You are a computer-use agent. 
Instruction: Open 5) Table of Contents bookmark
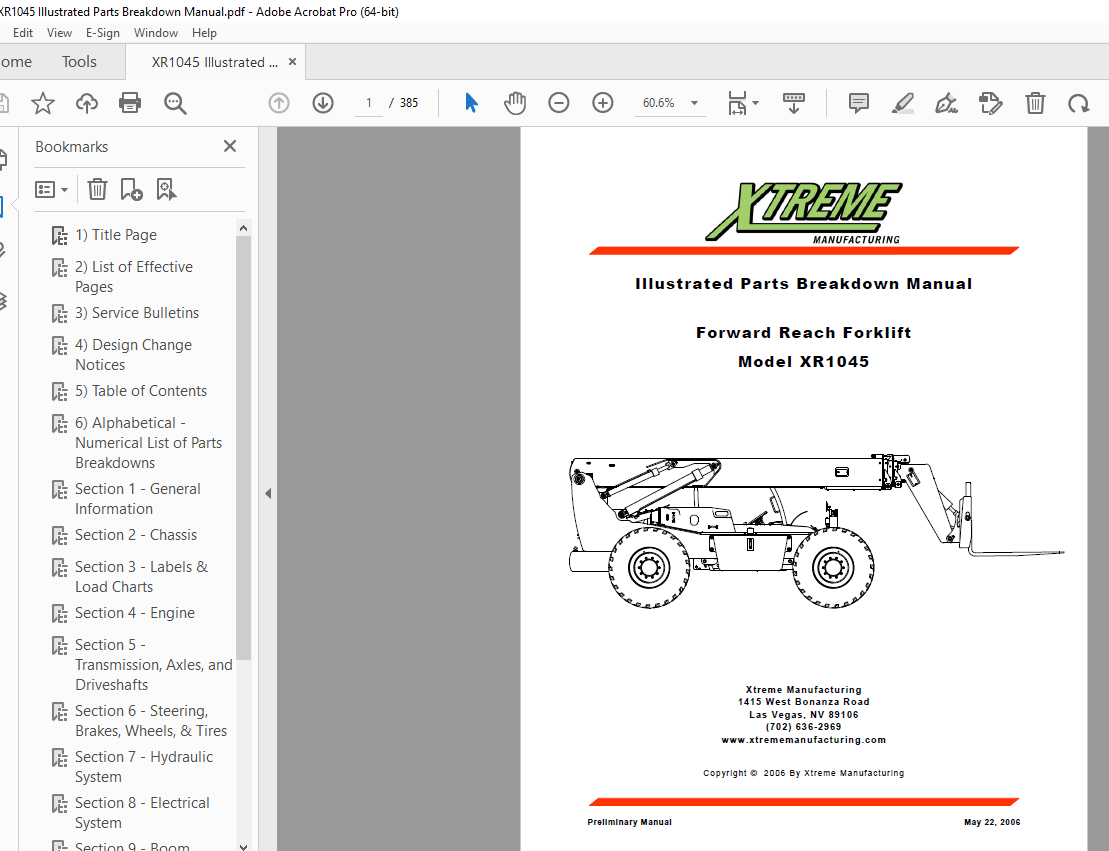[x=141, y=390]
